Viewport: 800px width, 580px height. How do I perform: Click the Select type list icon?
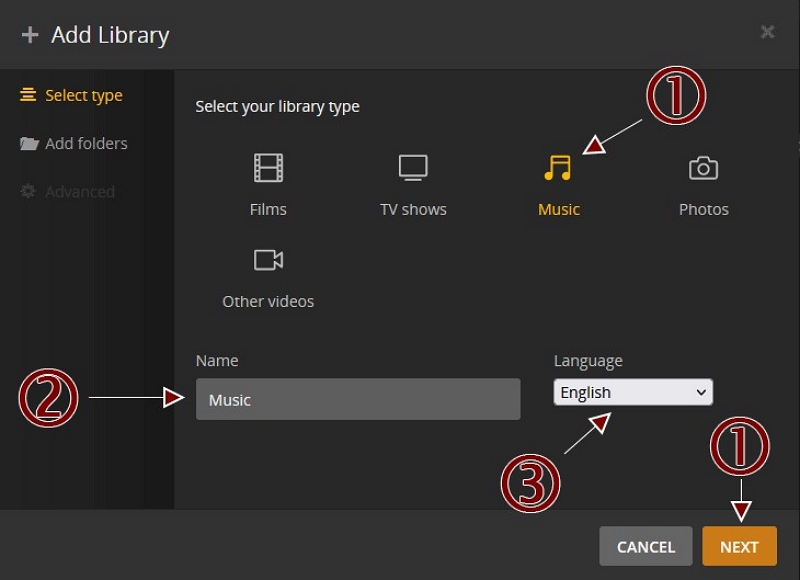(28, 94)
